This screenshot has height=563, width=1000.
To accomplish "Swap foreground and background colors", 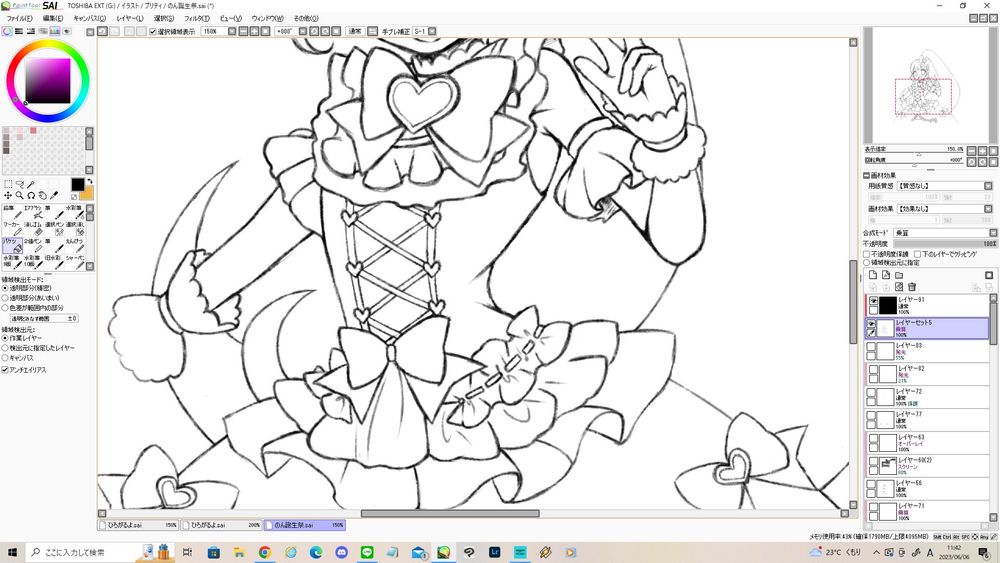I will pos(89,182).
